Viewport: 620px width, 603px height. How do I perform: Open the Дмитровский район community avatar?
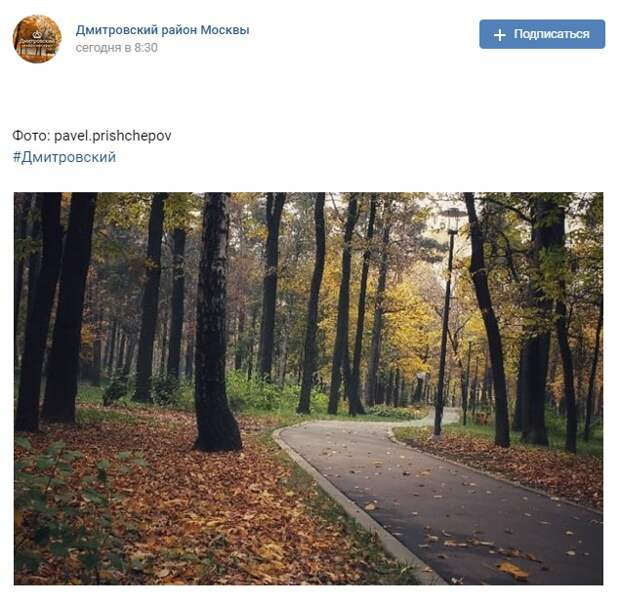[x=37, y=39]
